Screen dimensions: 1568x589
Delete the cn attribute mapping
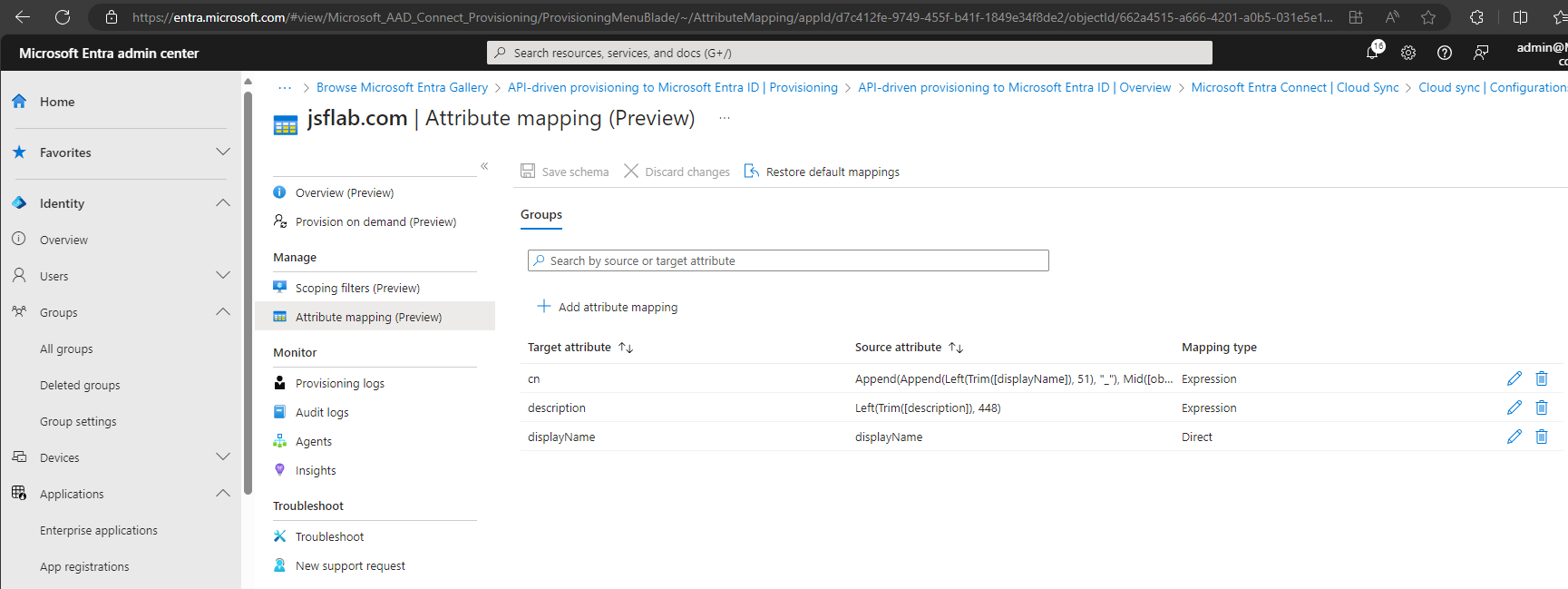pos(1542,378)
